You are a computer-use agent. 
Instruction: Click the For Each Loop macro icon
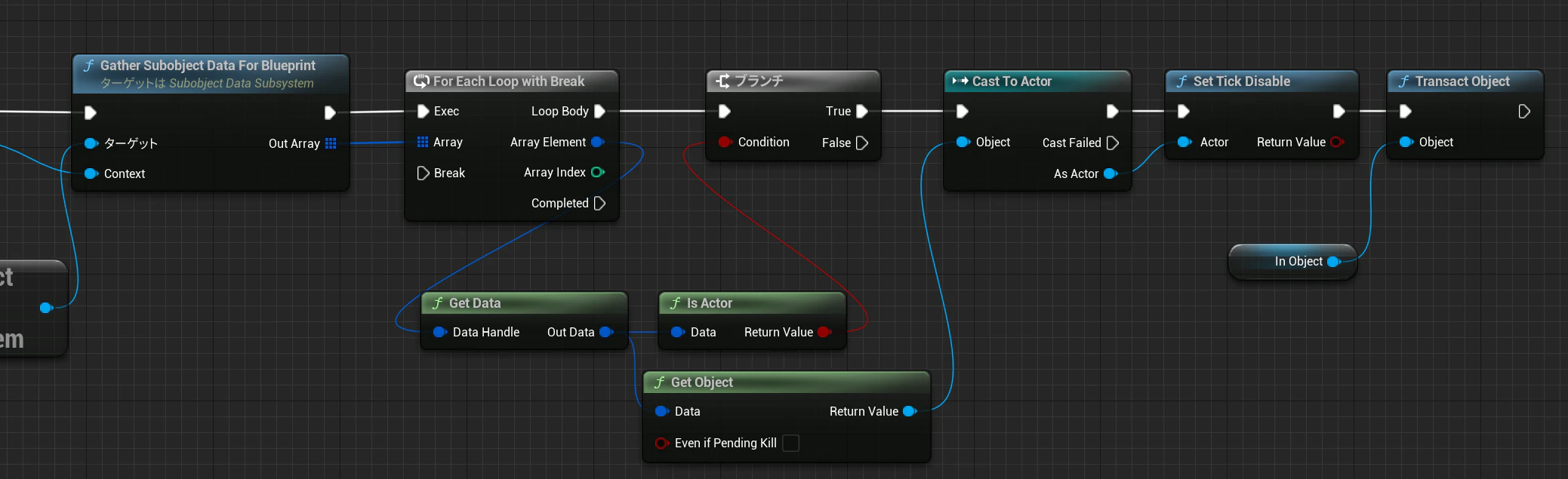coord(421,81)
